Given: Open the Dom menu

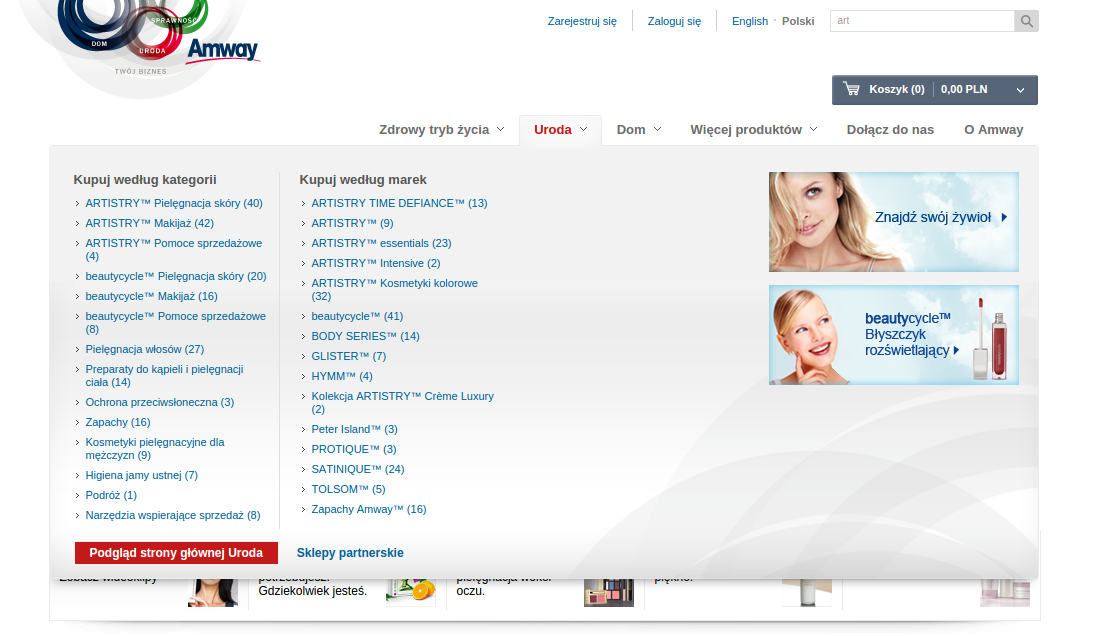Looking at the screenshot, I should click(630, 130).
